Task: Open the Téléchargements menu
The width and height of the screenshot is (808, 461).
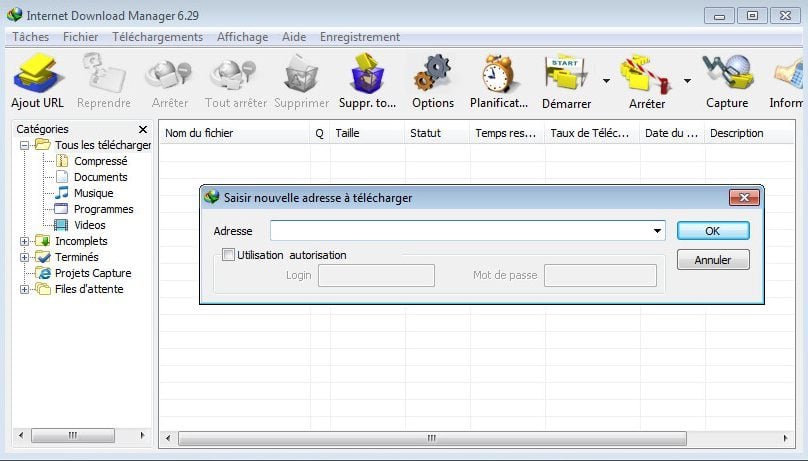Action: click(157, 37)
